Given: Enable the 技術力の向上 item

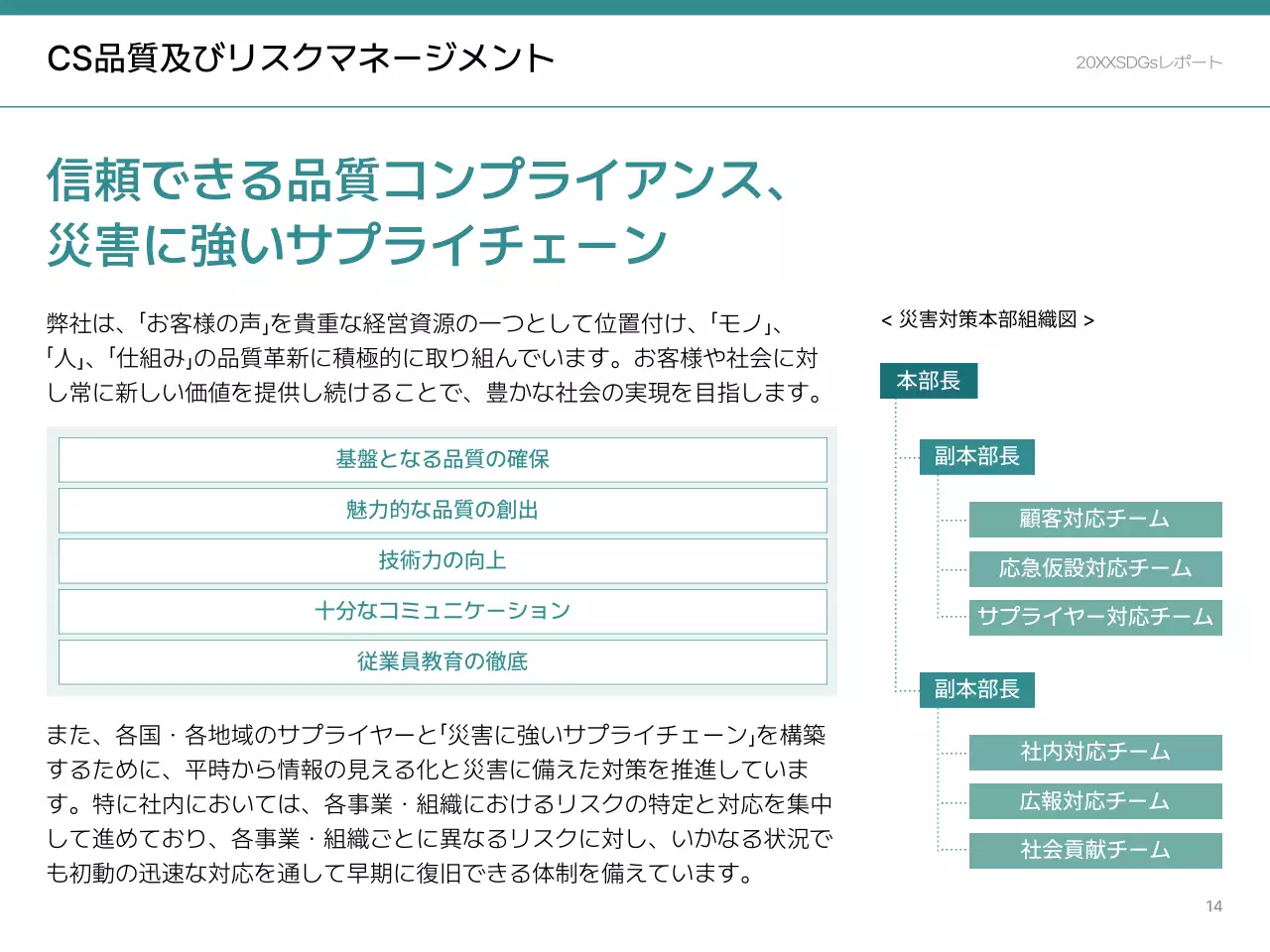Looking at the screenshot, I should click(x=443, y=560).
